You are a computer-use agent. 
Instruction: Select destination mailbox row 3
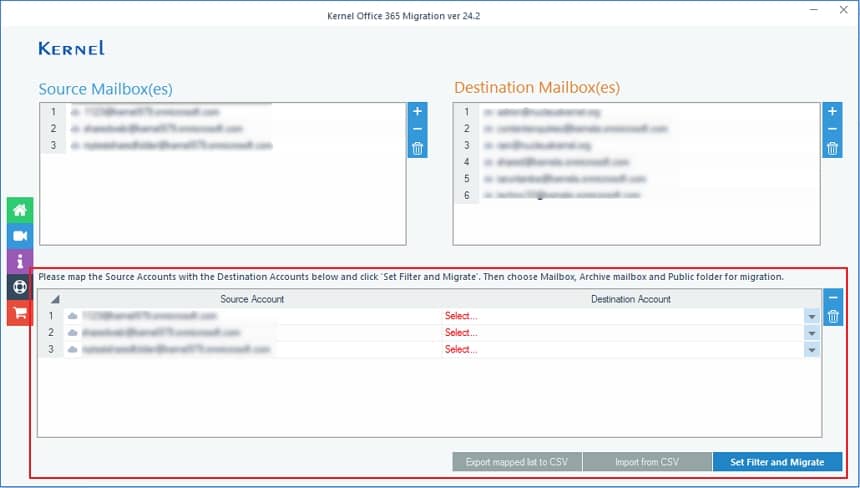[636, 145]
